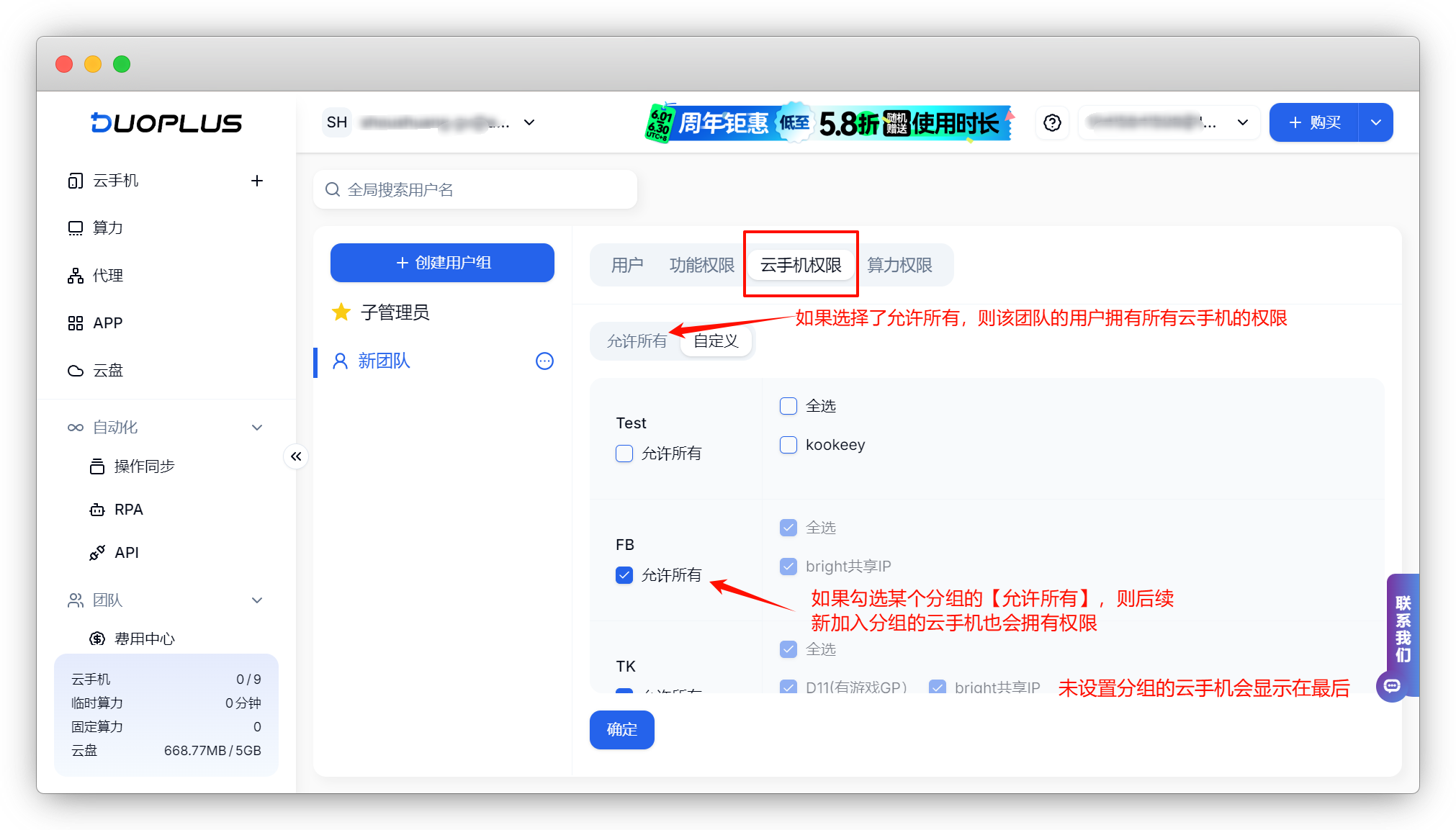Go to the 代理 proxy section

pos(108,276)
